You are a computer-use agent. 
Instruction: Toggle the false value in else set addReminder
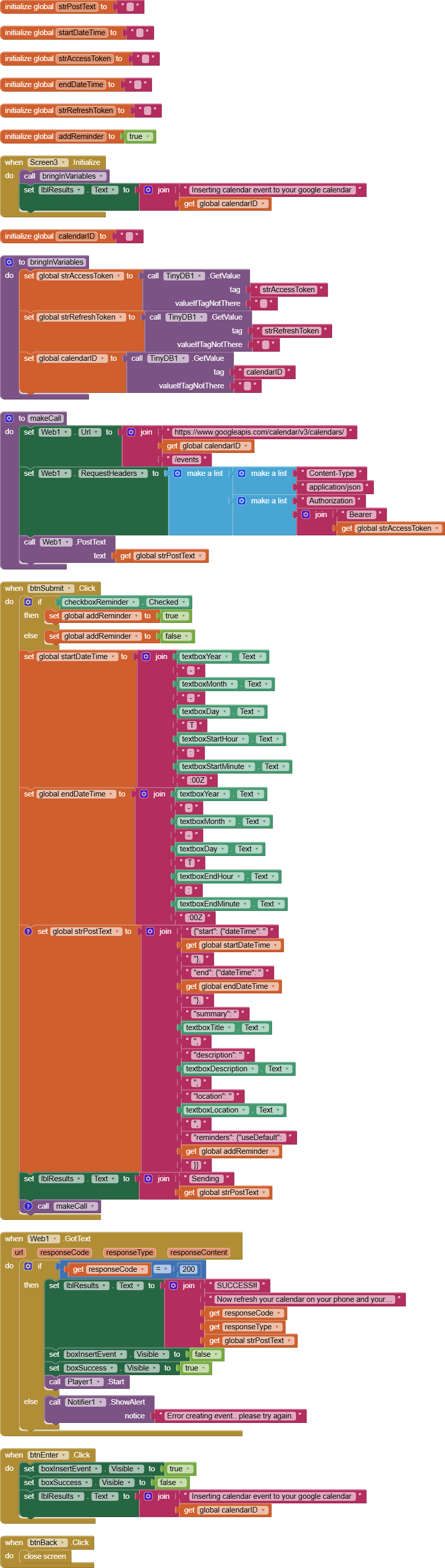click(x=176, y=636)
